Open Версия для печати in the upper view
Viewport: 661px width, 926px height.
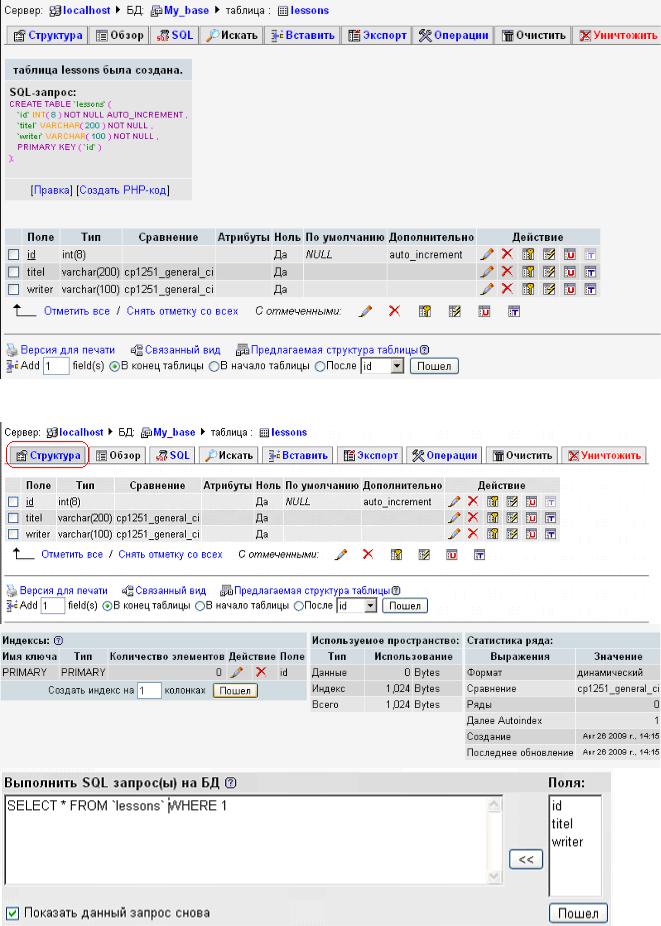(x=67, y=350)
